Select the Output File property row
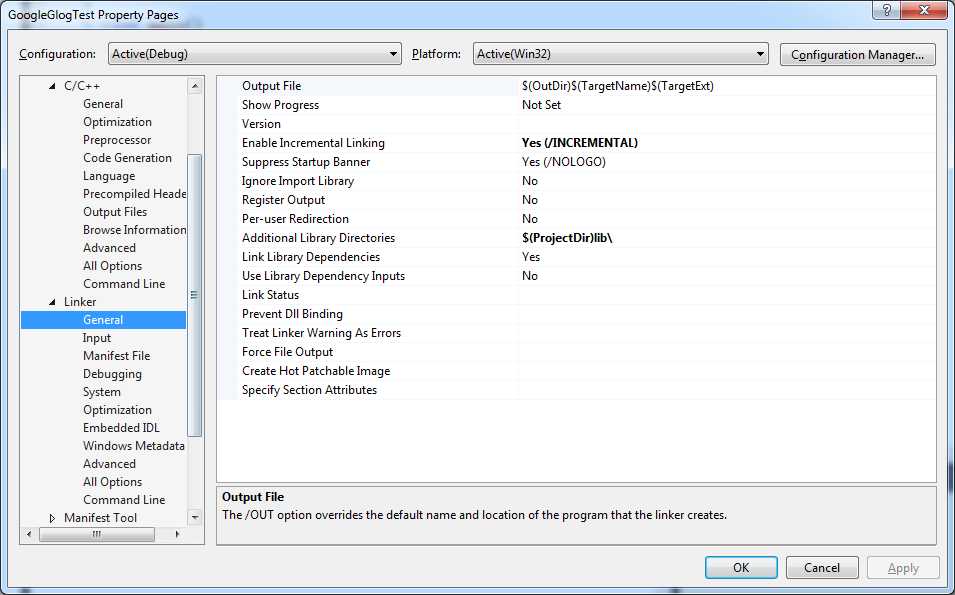This screenshot has height=595, width=955. pyautogui.click(x=576, y=86)
